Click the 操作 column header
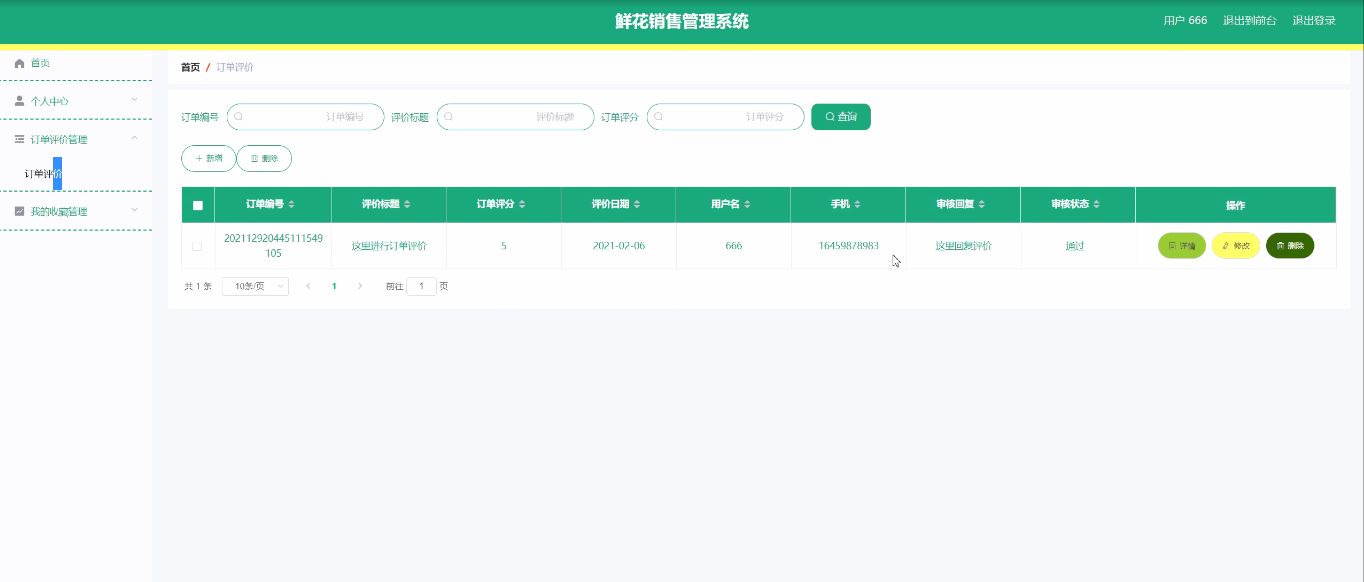Image resolution: width=1364 pixels, height=582 pixels. click(1236, 205)
